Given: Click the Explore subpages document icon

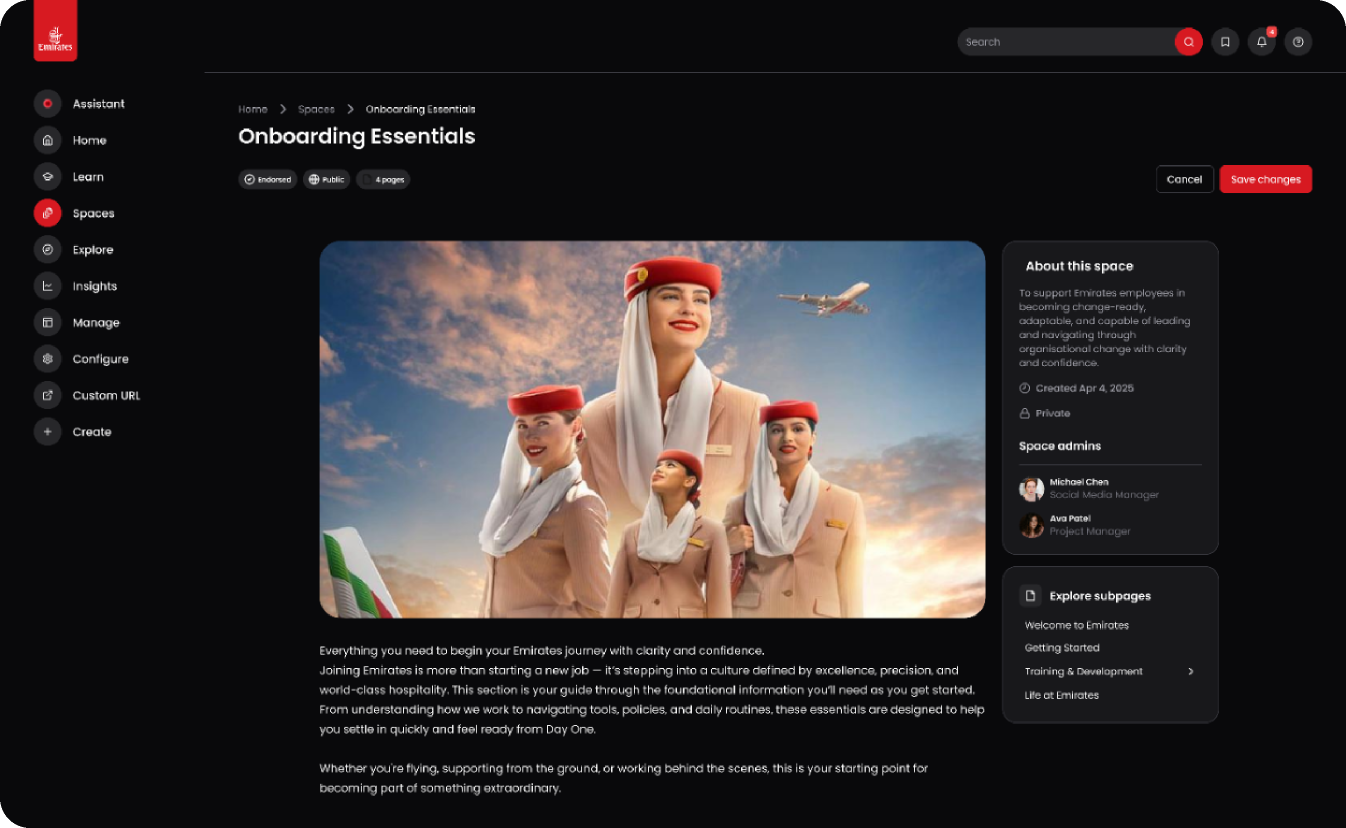Looking at the screenshot, I should click(1030, 596).
